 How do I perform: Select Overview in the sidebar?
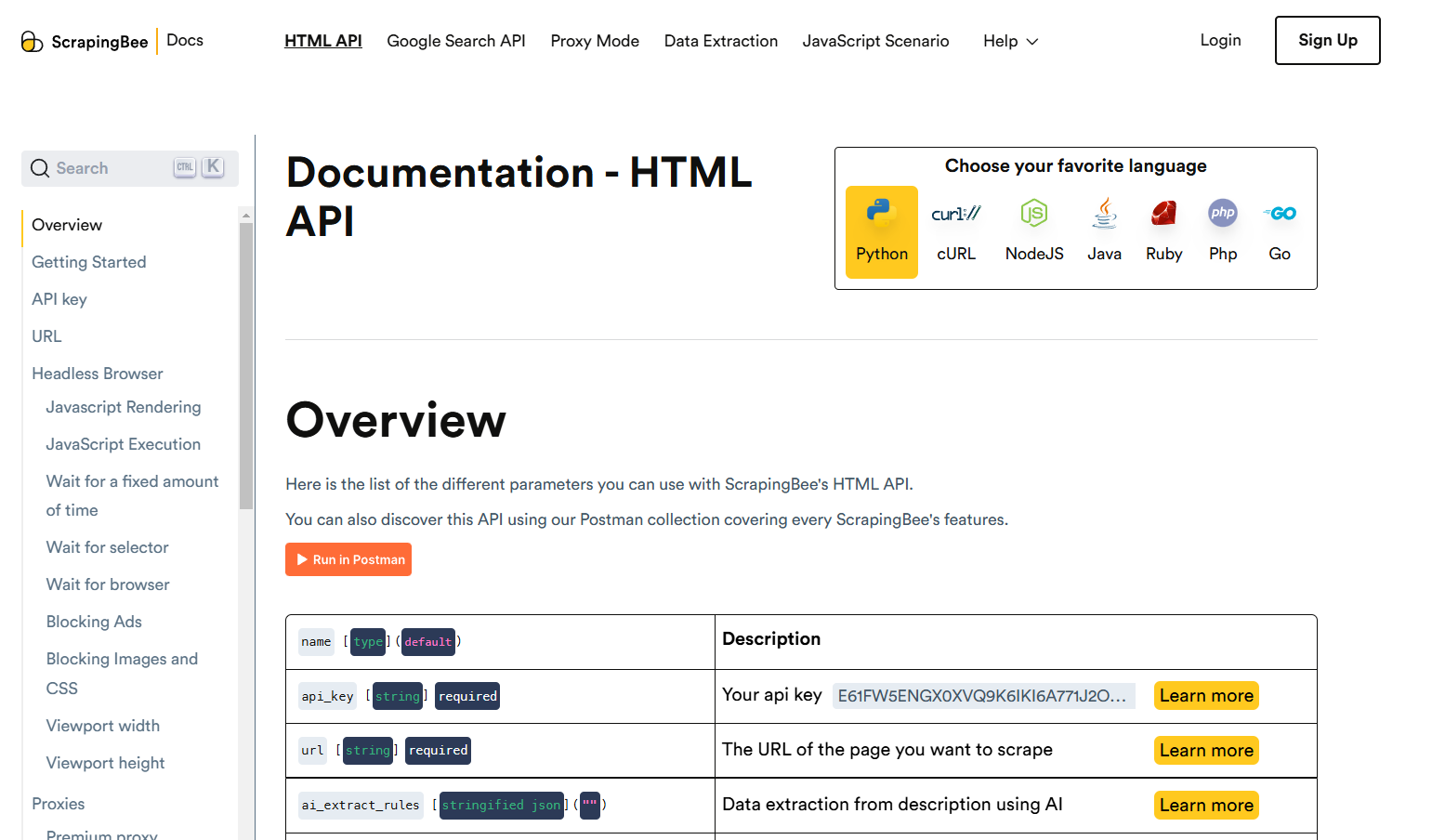click(x=67, y=225)
